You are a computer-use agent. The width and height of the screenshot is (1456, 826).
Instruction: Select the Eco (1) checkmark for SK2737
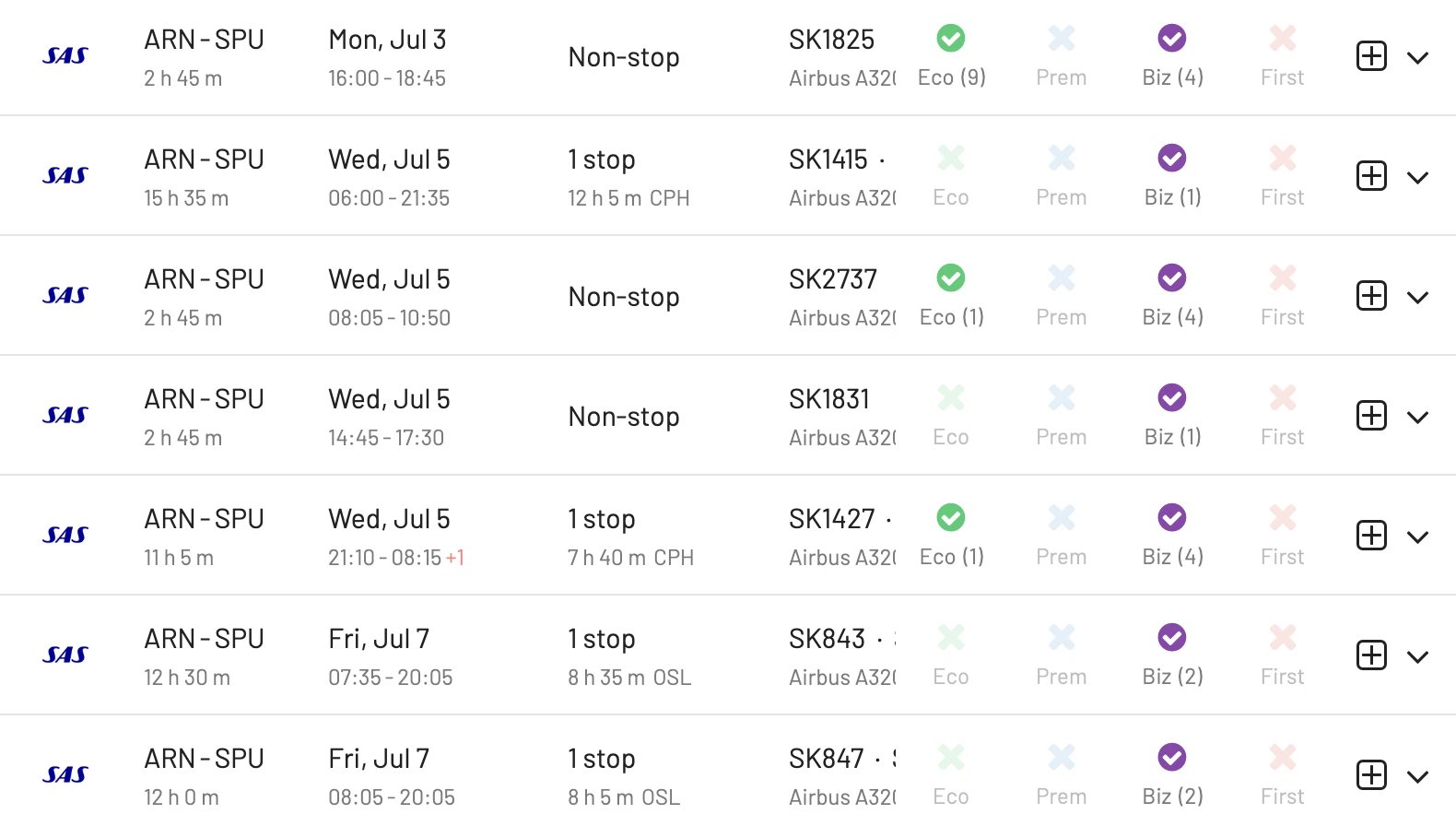point(951,277)
